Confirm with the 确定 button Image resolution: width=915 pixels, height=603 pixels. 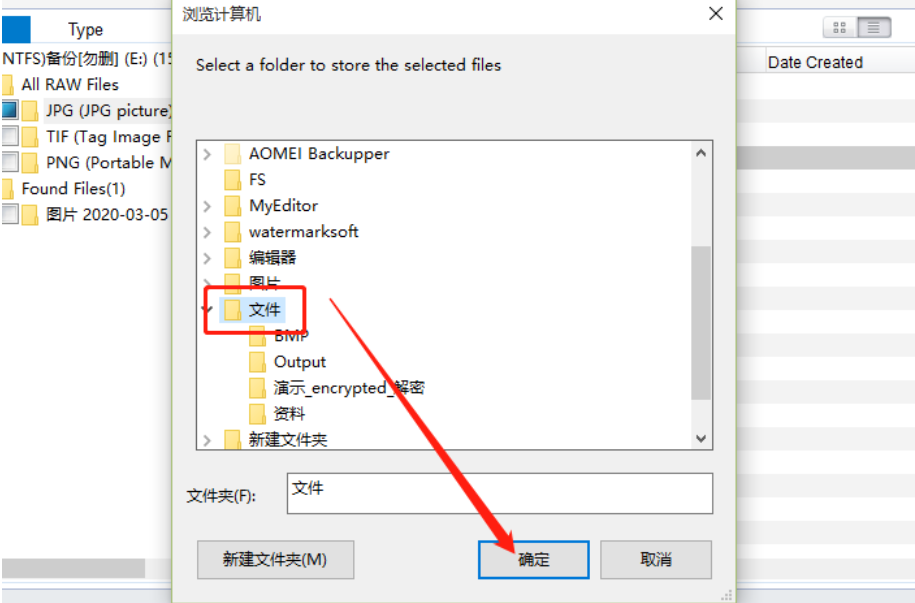(533, 559)
